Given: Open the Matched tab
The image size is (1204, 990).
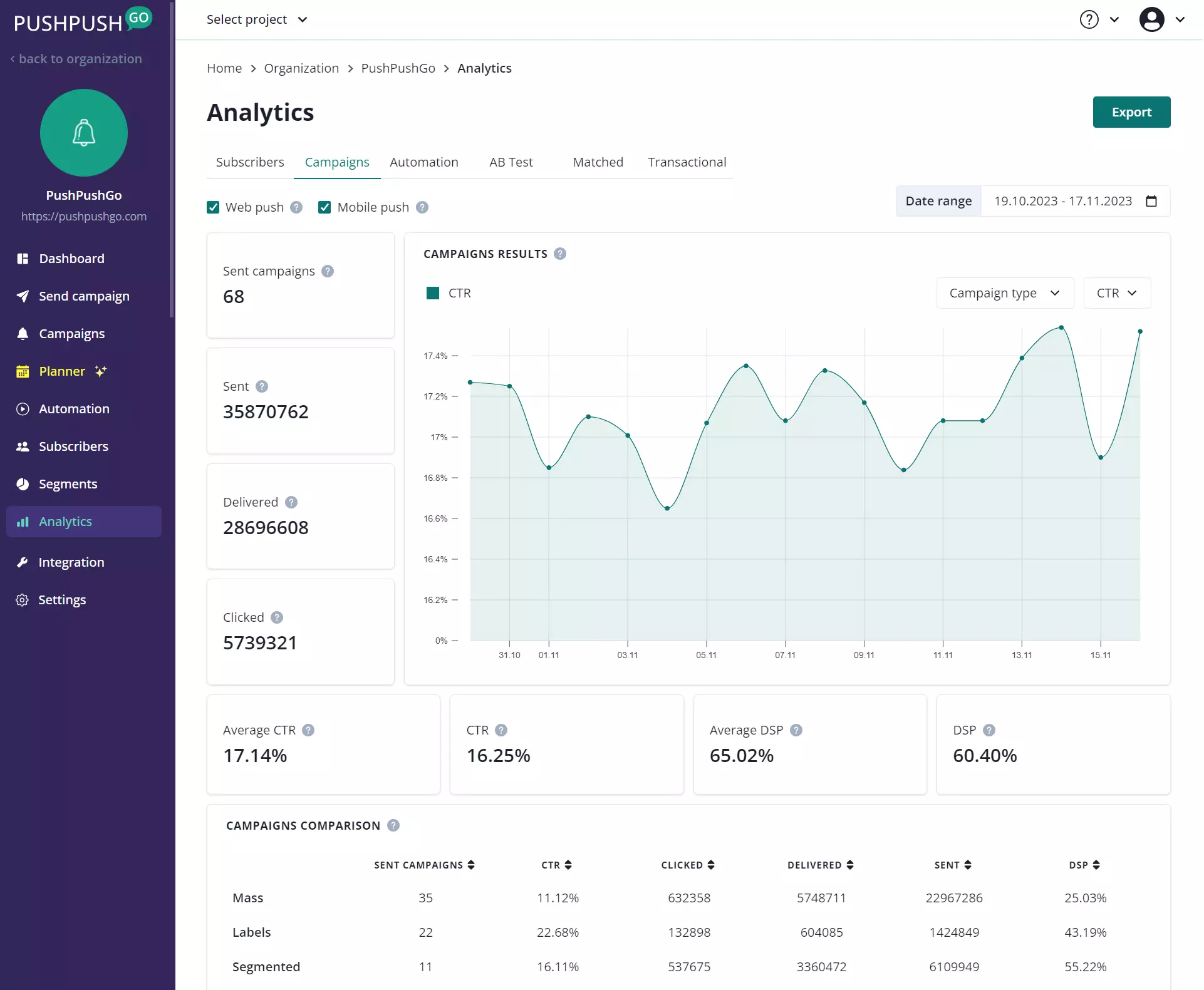Looking at the screenshot, I should point(598,162).
